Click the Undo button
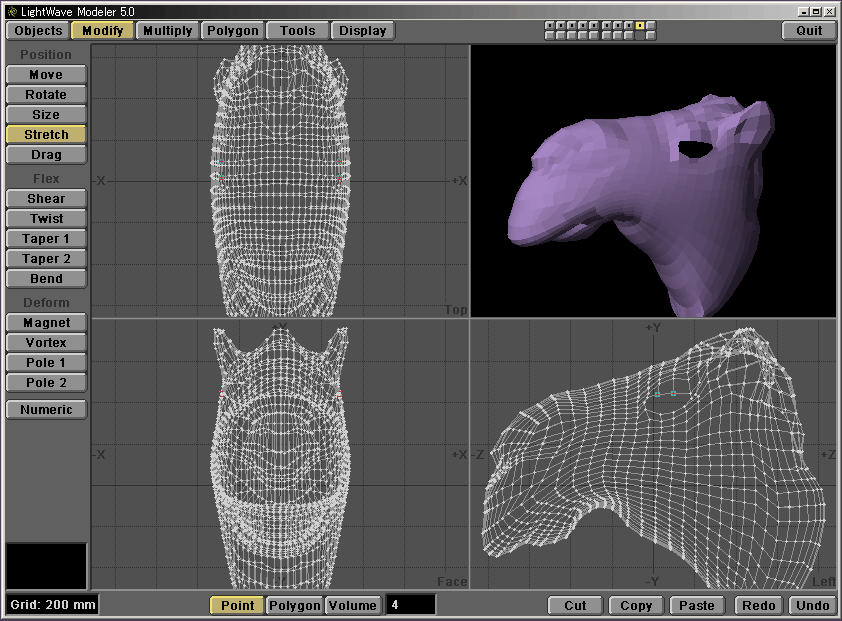Image resolution: width=842 pixels, height=621 pixels. click(x=812, y=605)
